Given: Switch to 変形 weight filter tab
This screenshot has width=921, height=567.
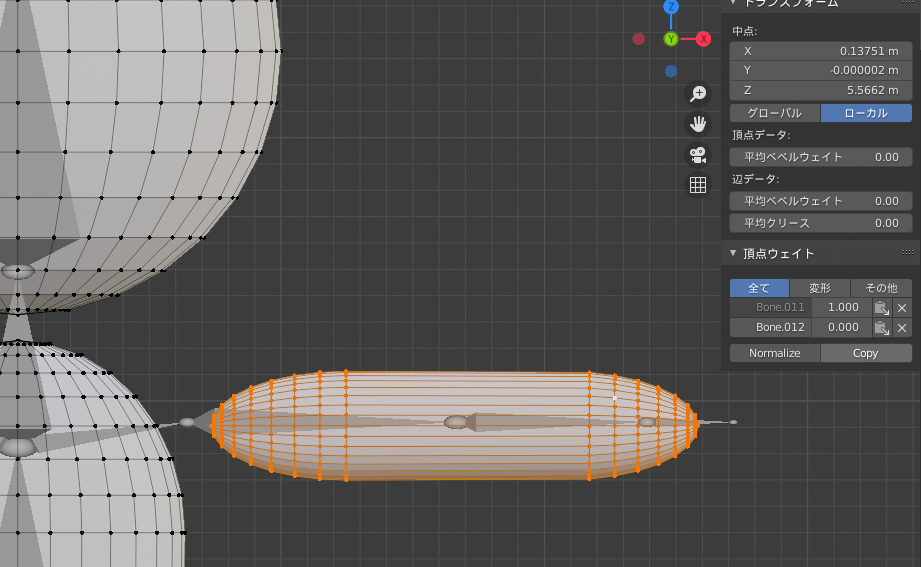Looking at the screenshot, I should pos(820,288).
